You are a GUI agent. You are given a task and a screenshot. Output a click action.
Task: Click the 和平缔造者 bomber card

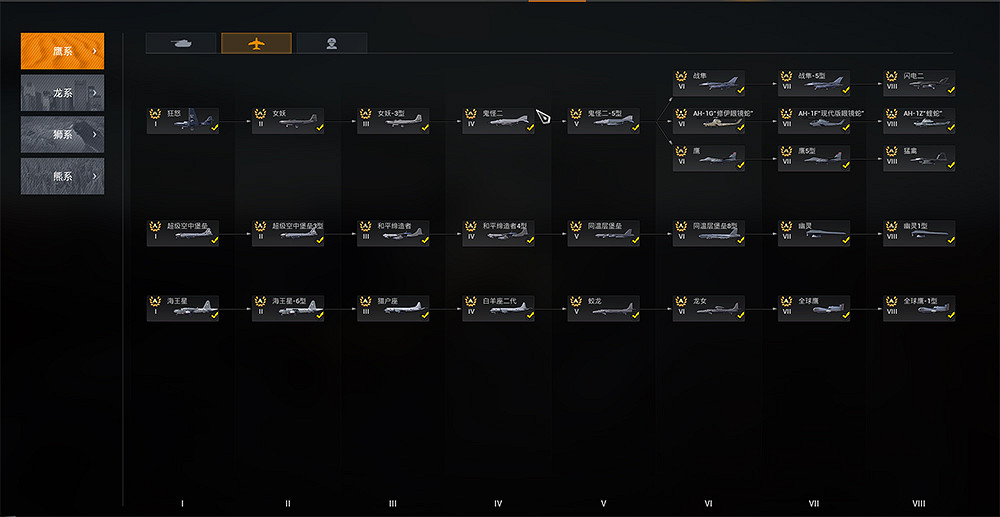[393, 234]
